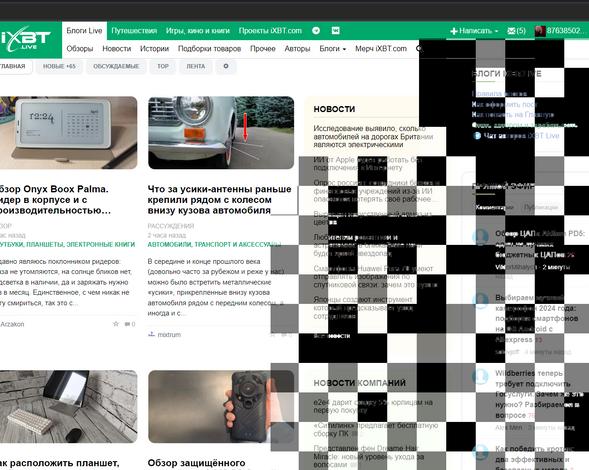Image resolution: width=589 pixels, height=470 pixels.
Task: Open comments icon on Onyx Boox post
Action: 130,324
